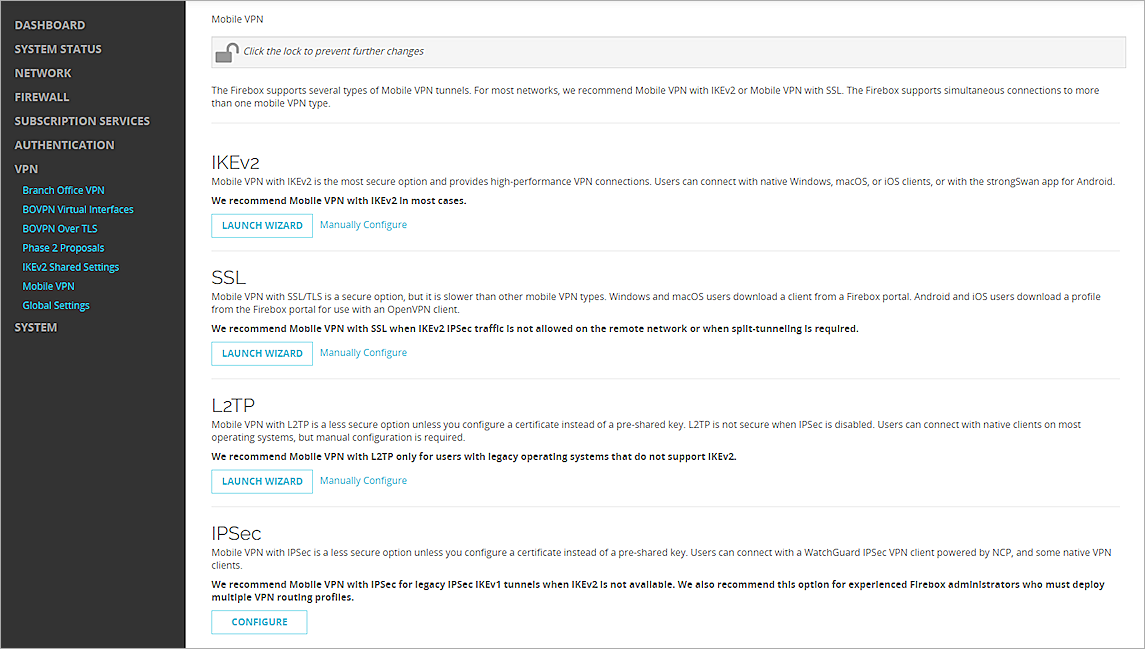Manually configure IKEv2 VPN
The image size is (1145, 649).
363,225
